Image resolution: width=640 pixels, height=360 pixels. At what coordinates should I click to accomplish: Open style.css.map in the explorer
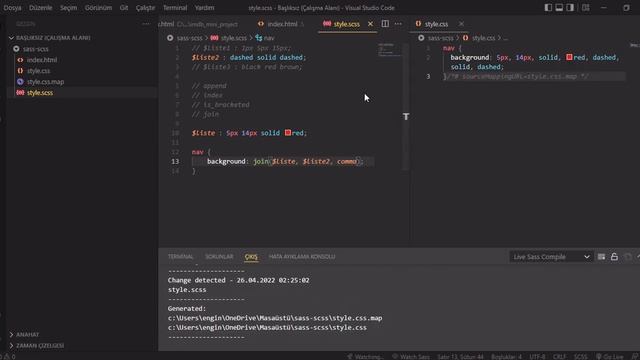(45, 82)
